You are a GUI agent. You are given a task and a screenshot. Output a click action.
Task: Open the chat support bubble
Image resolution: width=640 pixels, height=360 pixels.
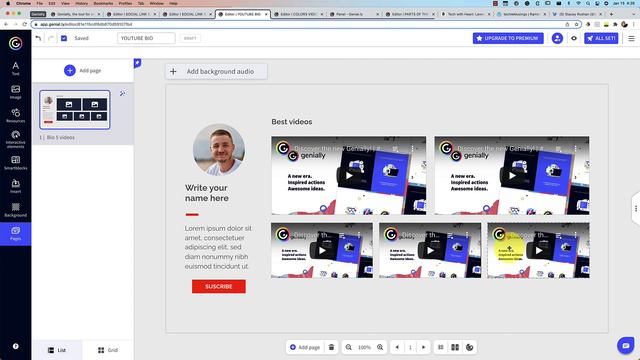(x=626, y=346)
